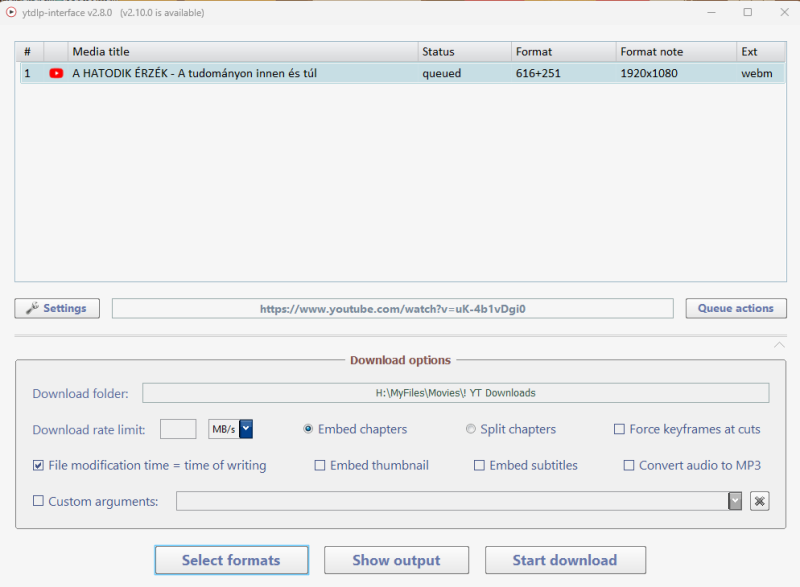800x587 pixels.
Task: Click the Ext column header
Action: [761, 52]
